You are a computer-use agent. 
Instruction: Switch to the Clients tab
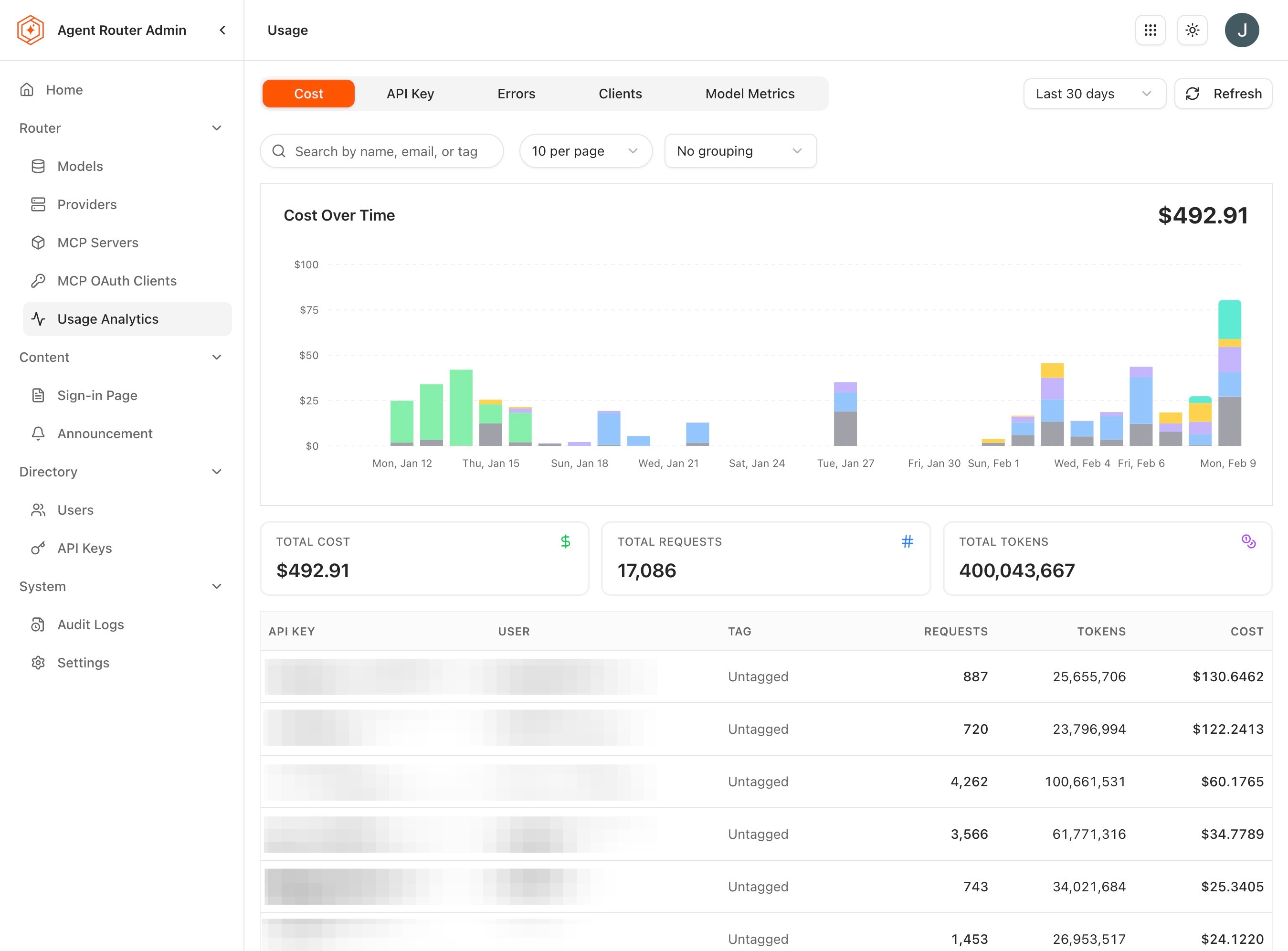[x=621, y=94]
